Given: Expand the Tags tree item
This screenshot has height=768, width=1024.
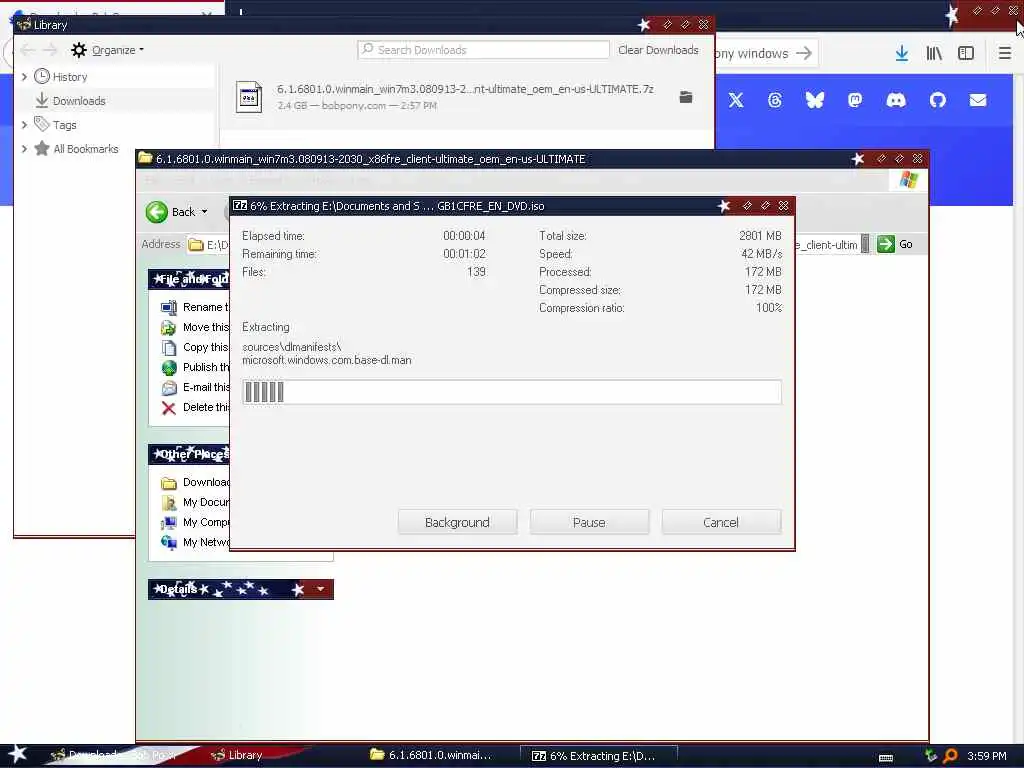Looking at the screenshot, I should [x=24, y=124].
